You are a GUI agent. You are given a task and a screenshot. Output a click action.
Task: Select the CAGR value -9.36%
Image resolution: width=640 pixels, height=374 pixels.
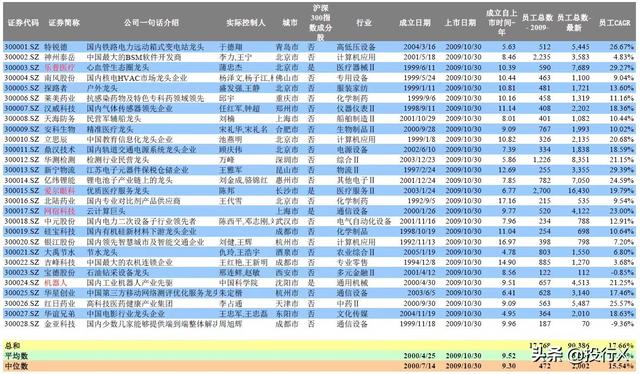(x=622, y=324)
